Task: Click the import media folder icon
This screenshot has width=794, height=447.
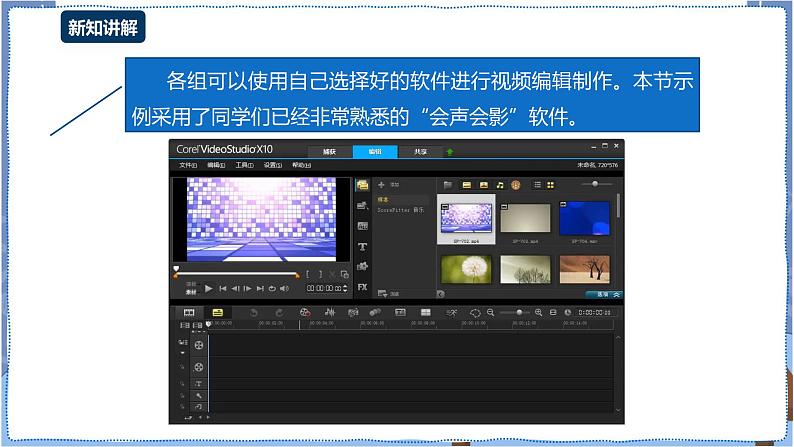Action: tap(448, 185)
